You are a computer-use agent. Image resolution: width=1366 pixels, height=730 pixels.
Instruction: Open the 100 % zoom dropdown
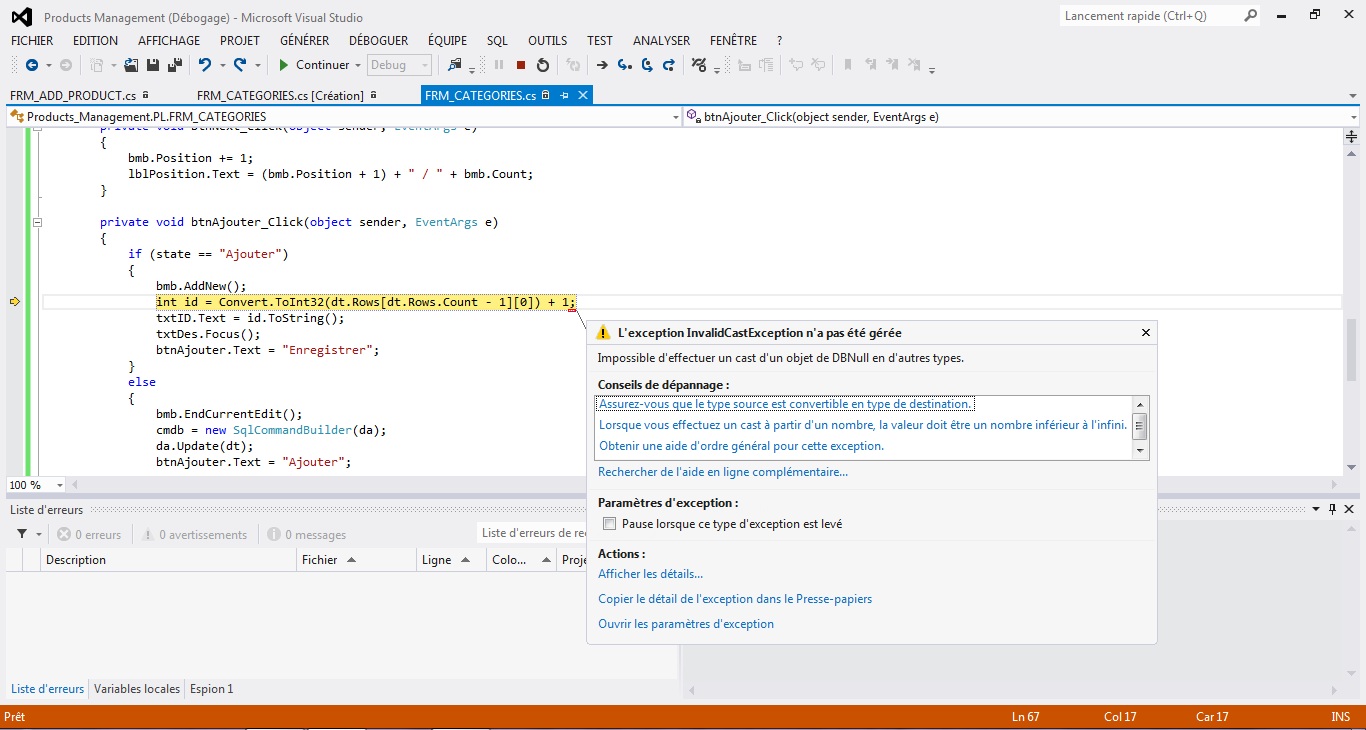pyautogui.click(x=59, y=485)
